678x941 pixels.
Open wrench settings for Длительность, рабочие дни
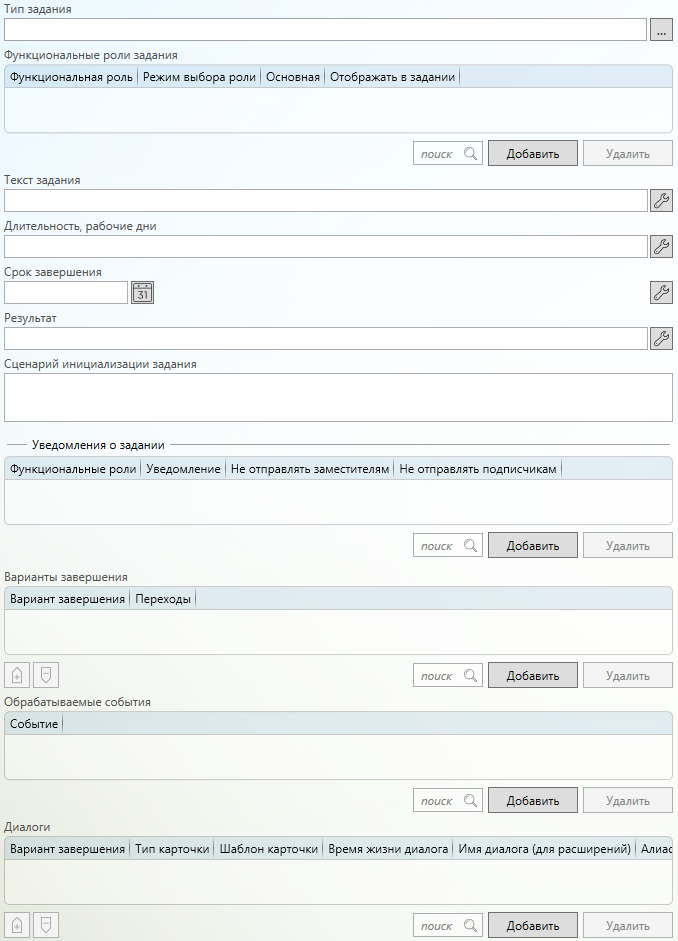point(661,246)
